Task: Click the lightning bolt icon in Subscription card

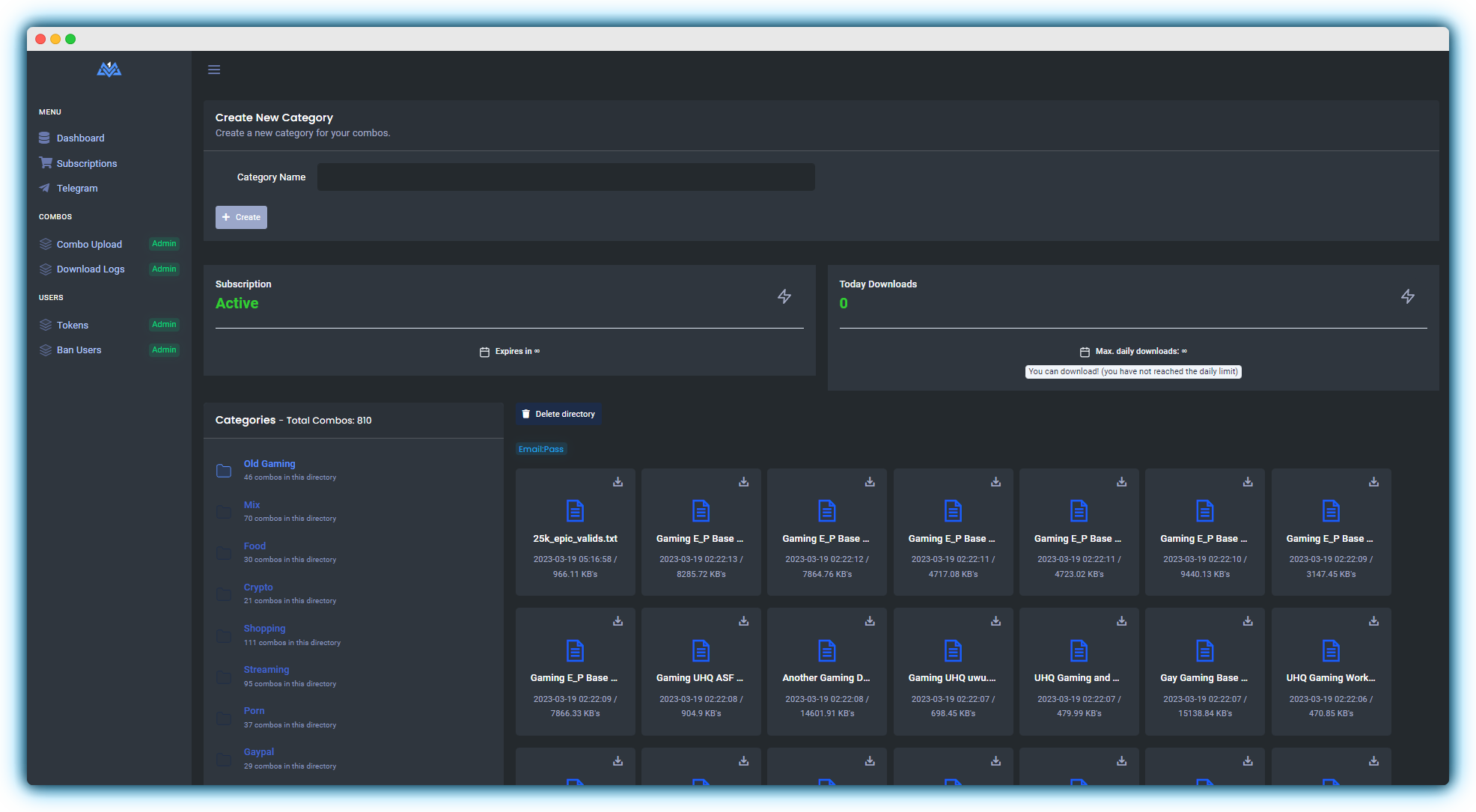Action: 784,296
